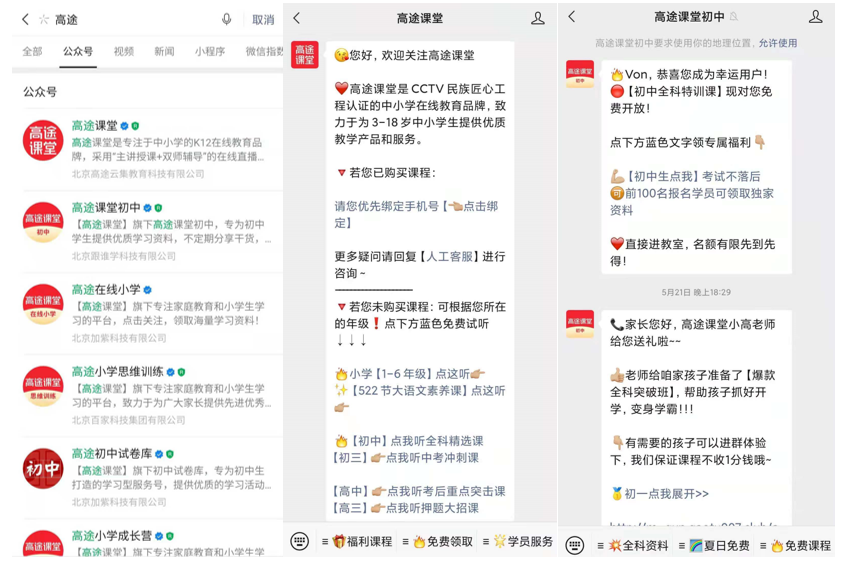Click the 允许使用 location permission link
Viewport: 848px width, 573px height.
[777, 43]
